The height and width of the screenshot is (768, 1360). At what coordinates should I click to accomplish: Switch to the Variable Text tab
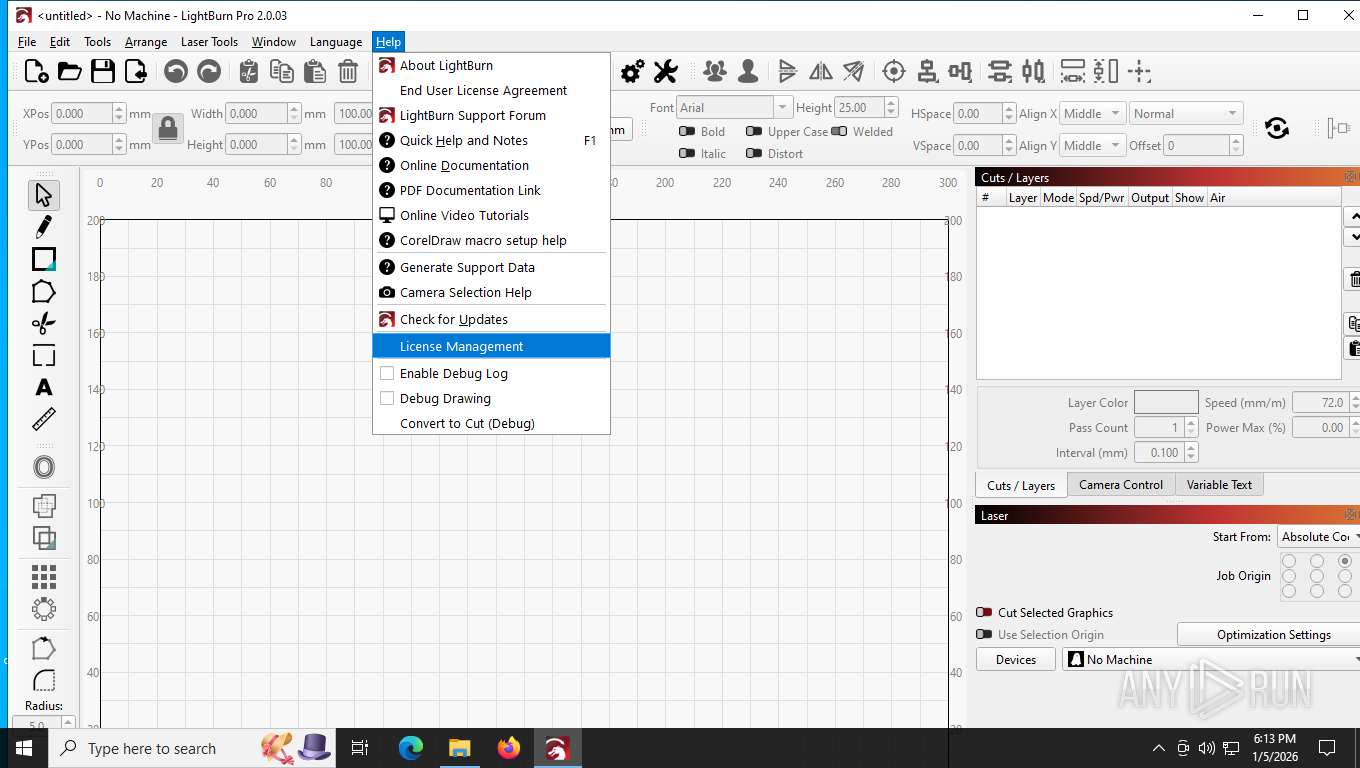click(1219, 484)
